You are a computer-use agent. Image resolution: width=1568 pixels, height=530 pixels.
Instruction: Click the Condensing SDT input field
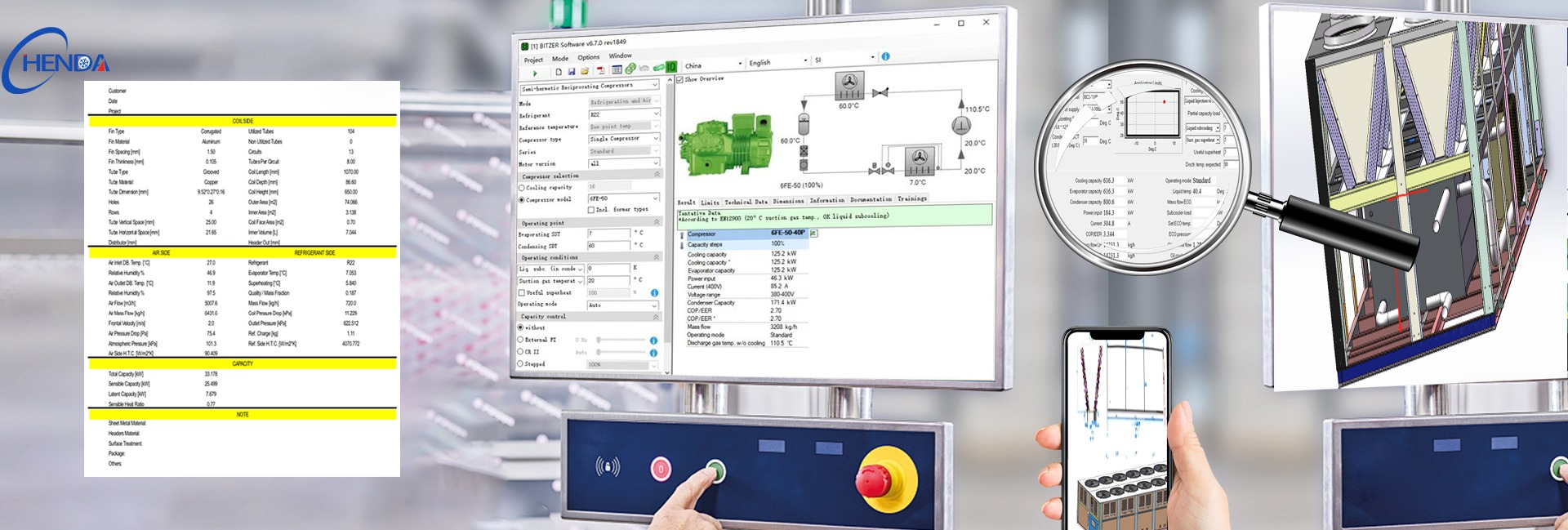click(608, 245)
